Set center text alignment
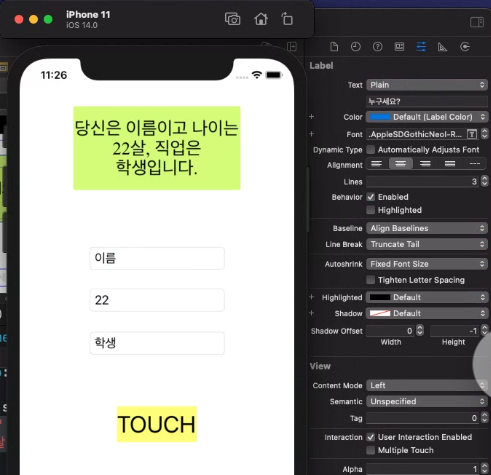The width and height of the screenshot is (491, 475). click(x=401, y=164)
